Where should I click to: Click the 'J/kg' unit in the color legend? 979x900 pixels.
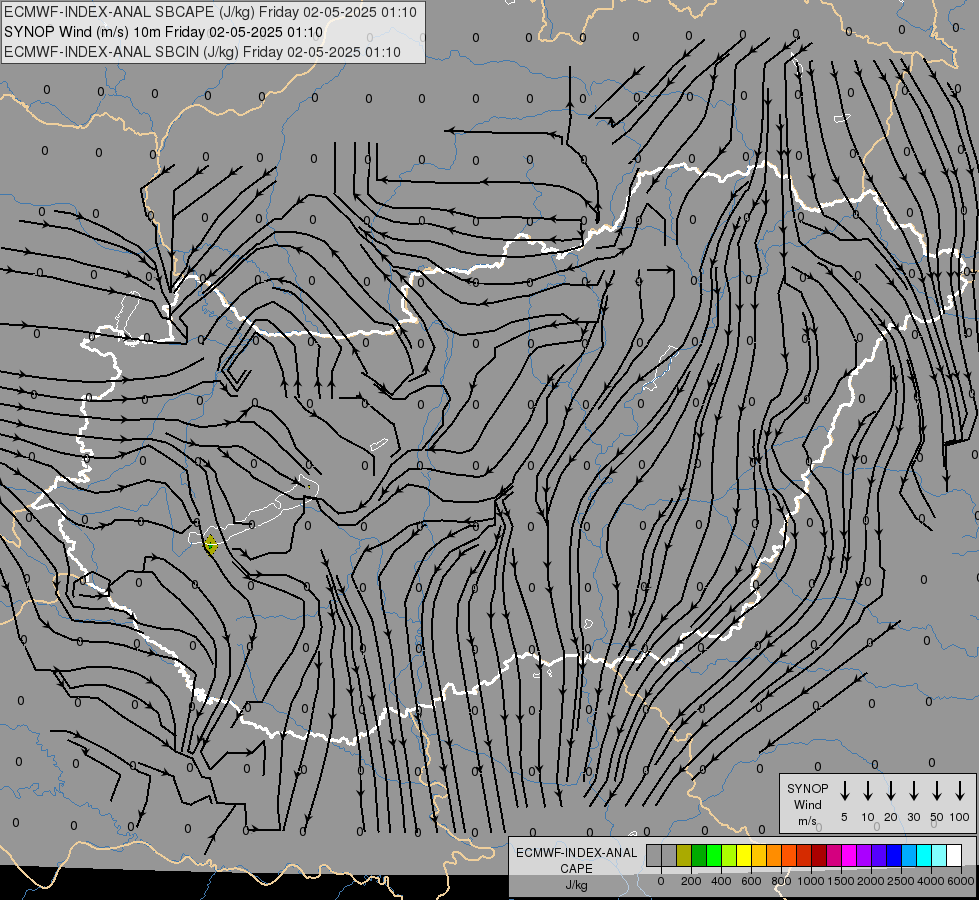point(576,885)
